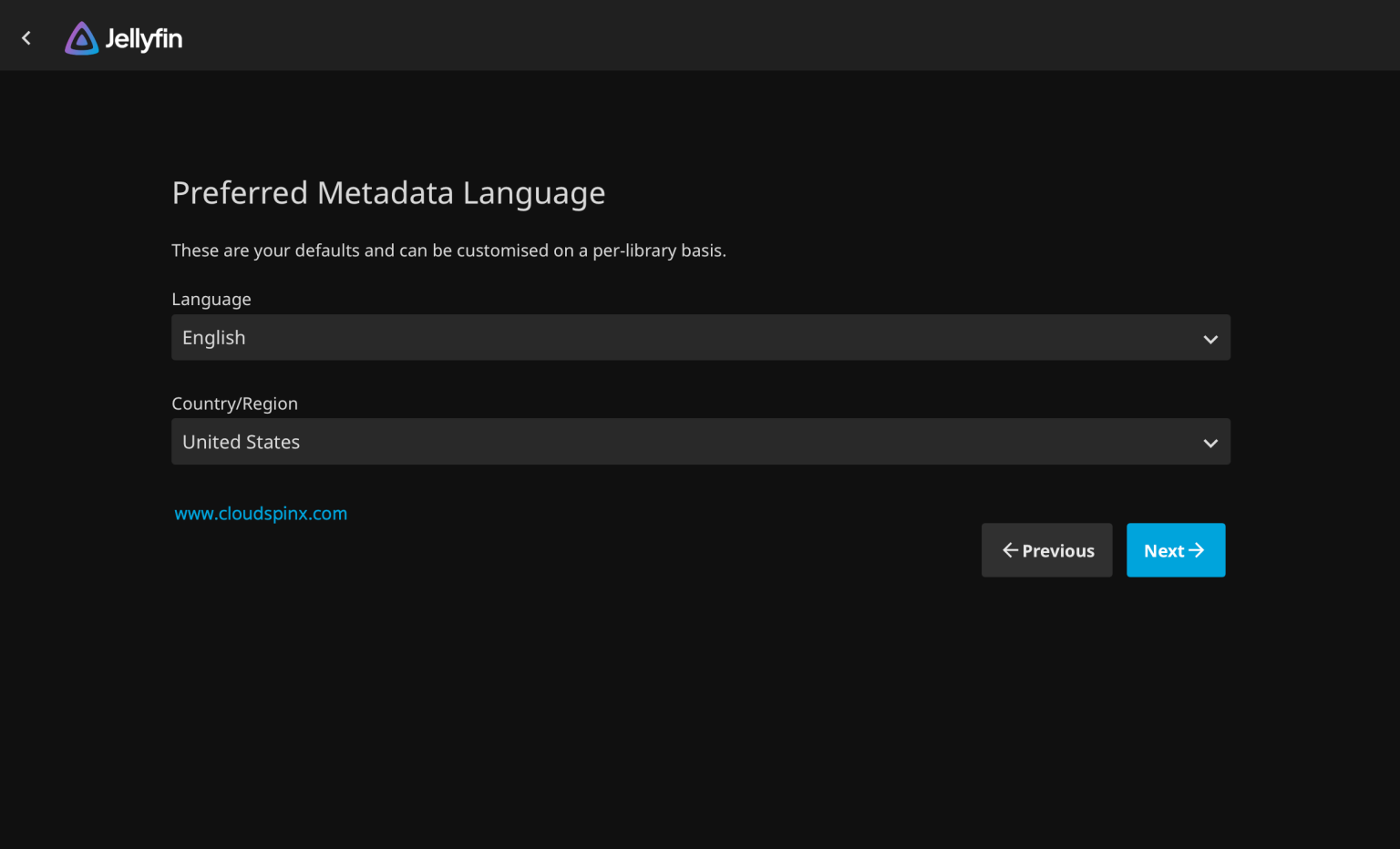
Task: Click the right arrow icon inside Next button
Action: [x=1197, y=550]
